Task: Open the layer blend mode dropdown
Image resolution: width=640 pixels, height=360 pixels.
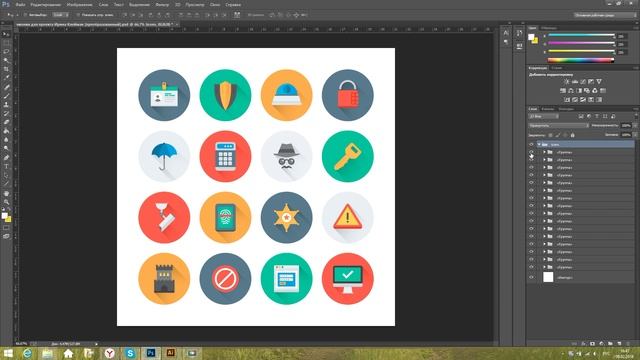Action: coord(559,126)
